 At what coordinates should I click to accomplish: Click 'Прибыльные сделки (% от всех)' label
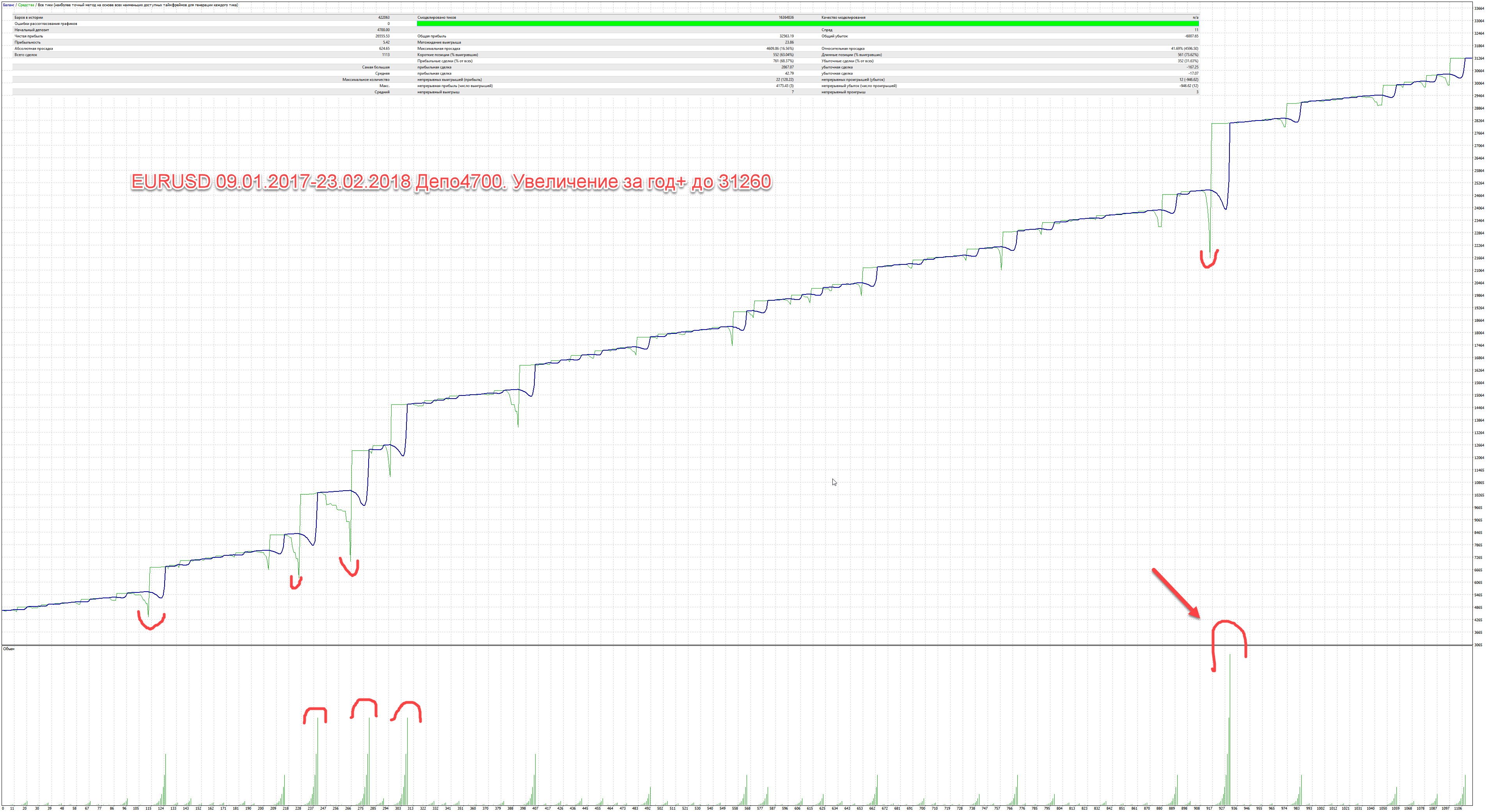coord(445,61)
